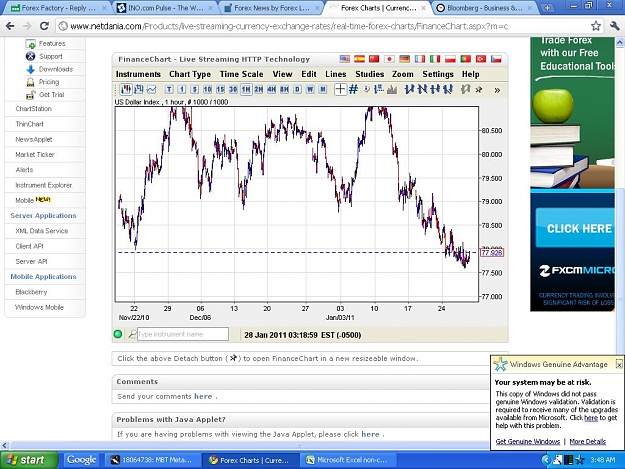Open the chart Help menu
The height and width of the screenshot is (469, 625).
(471, 74)
